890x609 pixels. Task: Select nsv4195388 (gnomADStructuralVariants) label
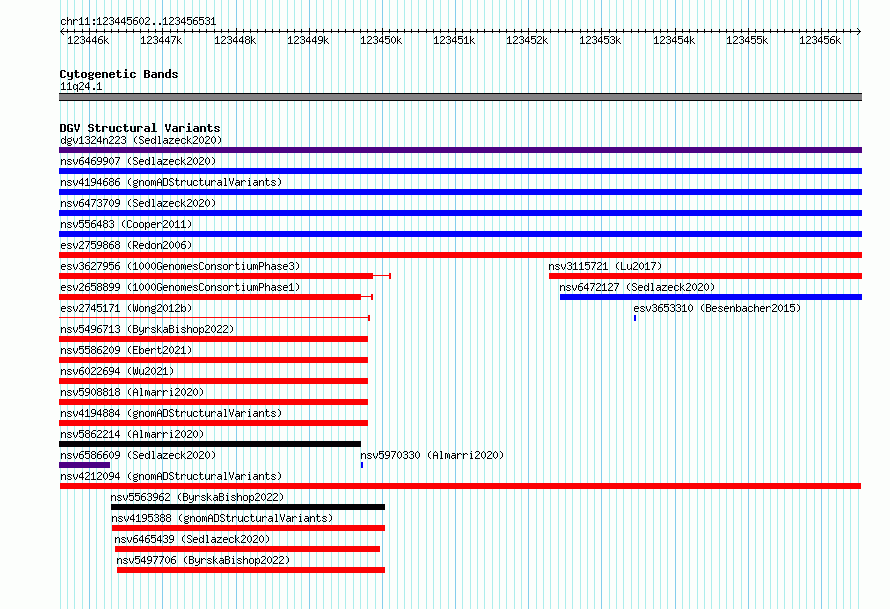point(222,518)
